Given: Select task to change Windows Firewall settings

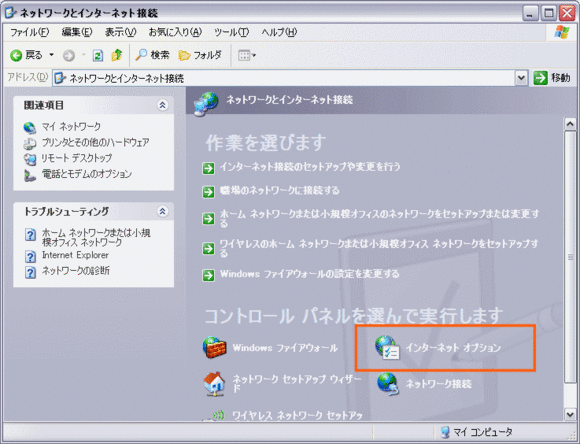Looking at the screenshot, I should tap(301, 274).
